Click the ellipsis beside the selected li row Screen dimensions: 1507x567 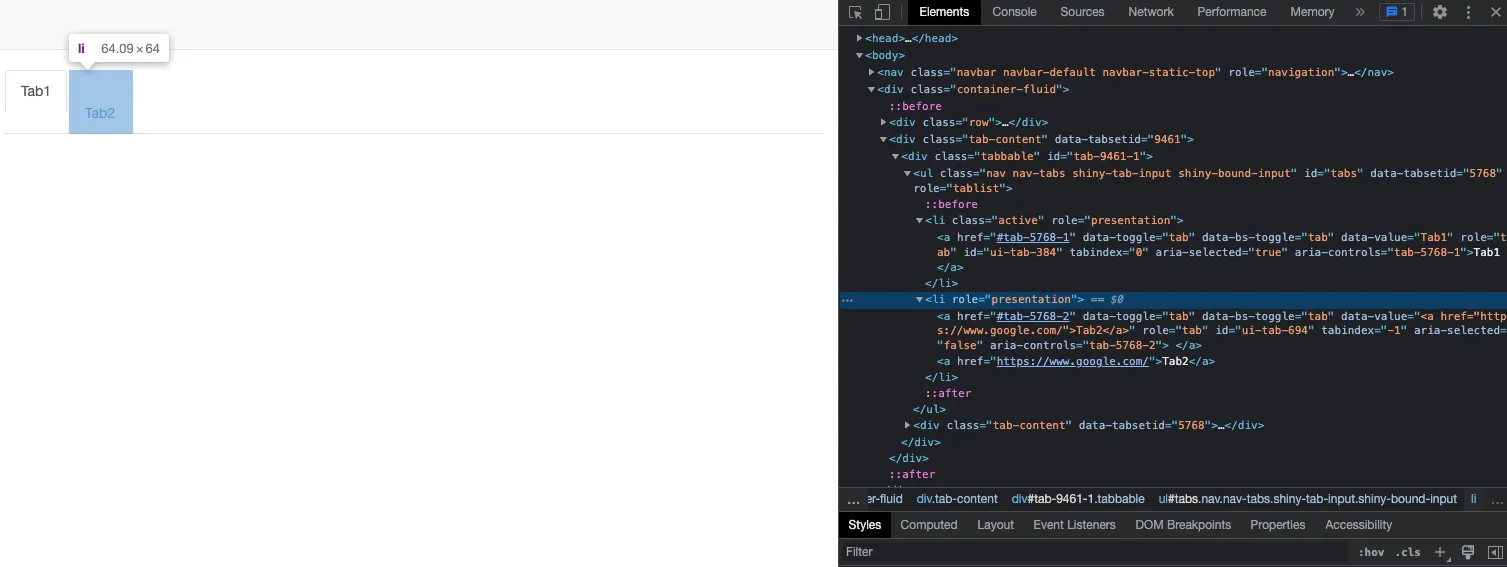click(x=847, y=299)
